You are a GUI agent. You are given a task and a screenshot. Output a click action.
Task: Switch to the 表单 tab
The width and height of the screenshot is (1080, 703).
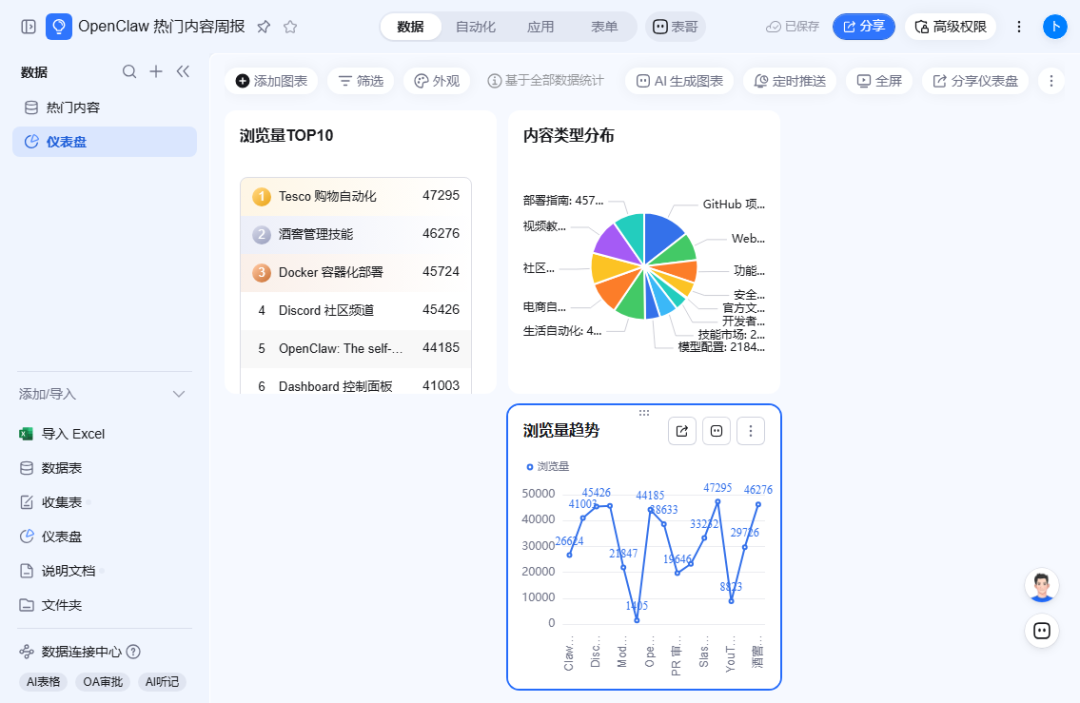604,27
